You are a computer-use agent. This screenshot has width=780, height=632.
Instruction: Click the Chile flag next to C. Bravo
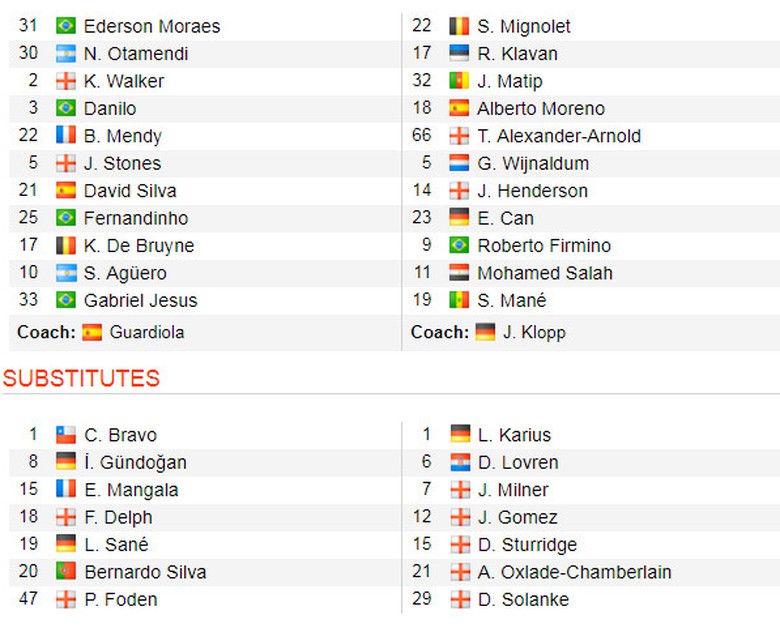(x=66, y=435)
